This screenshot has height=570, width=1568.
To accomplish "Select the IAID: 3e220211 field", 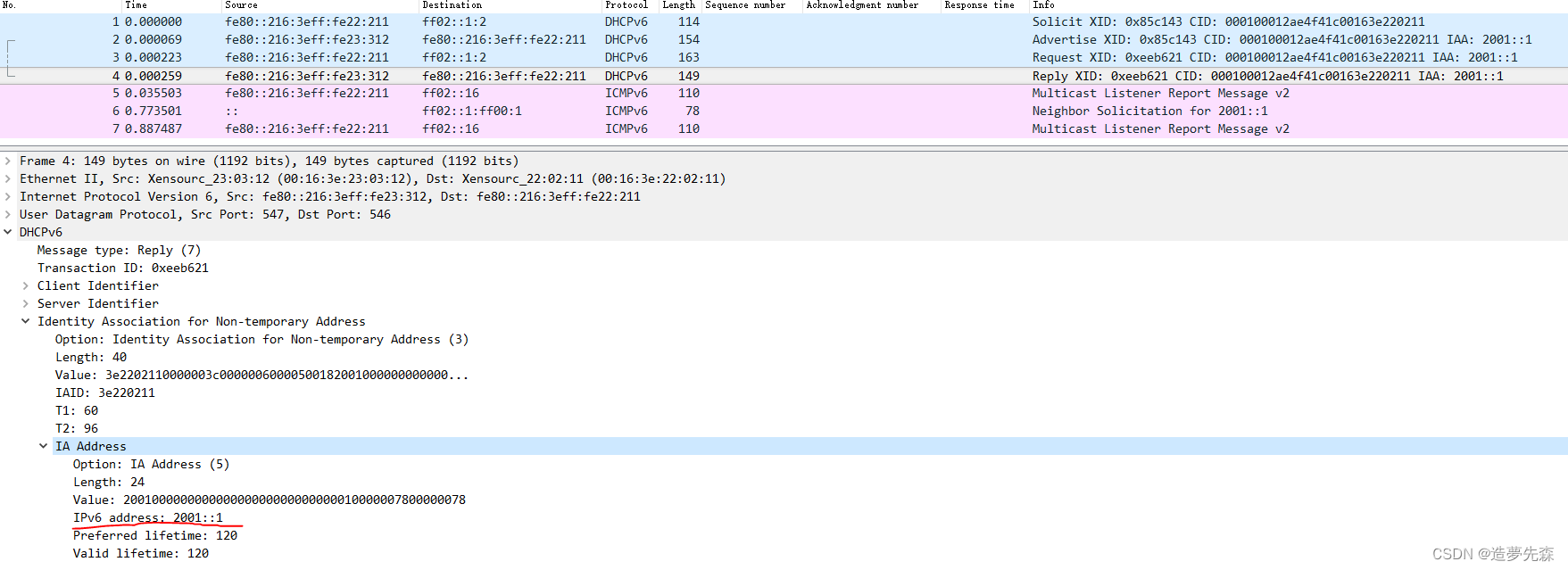I will (105, 393).
